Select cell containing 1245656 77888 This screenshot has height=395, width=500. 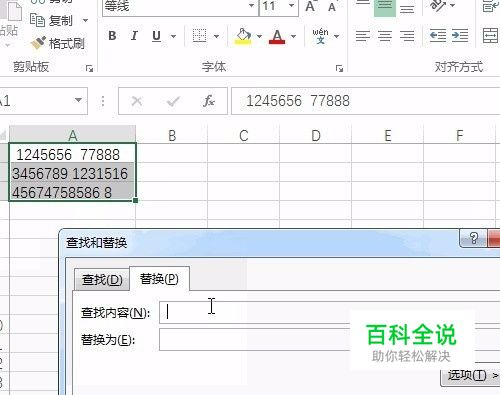click(x=72, y=154)
